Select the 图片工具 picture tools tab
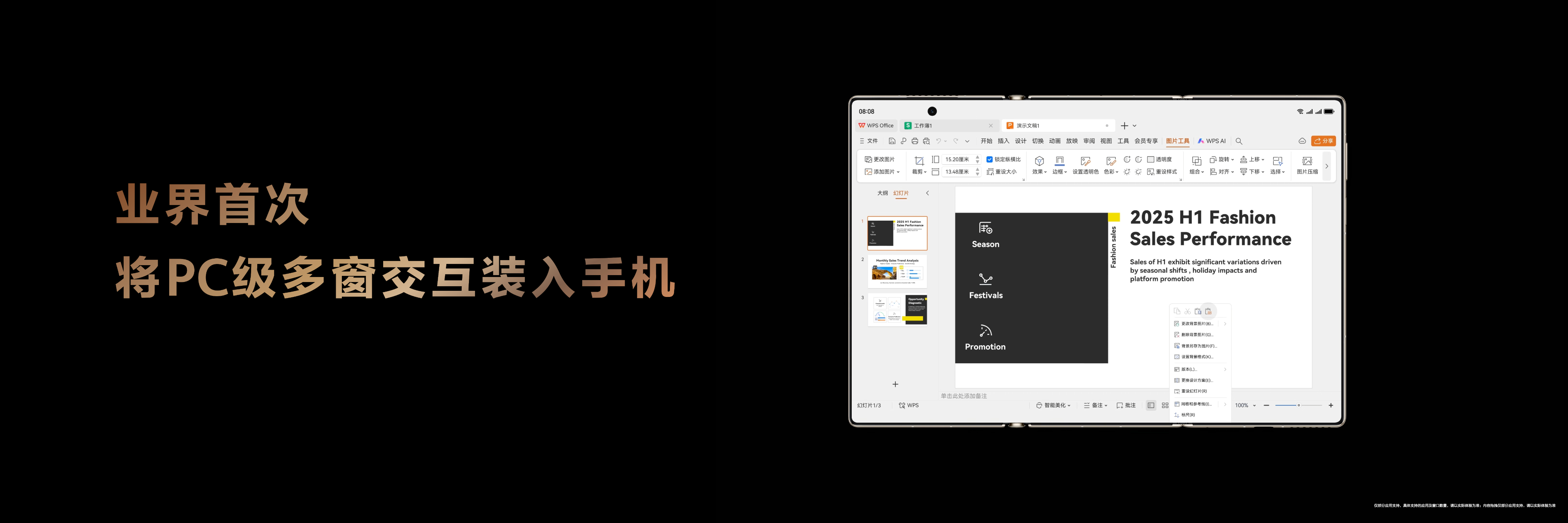Image resolution: width=1568 pixels, height=523 pixels. (x=1178, y=141)
